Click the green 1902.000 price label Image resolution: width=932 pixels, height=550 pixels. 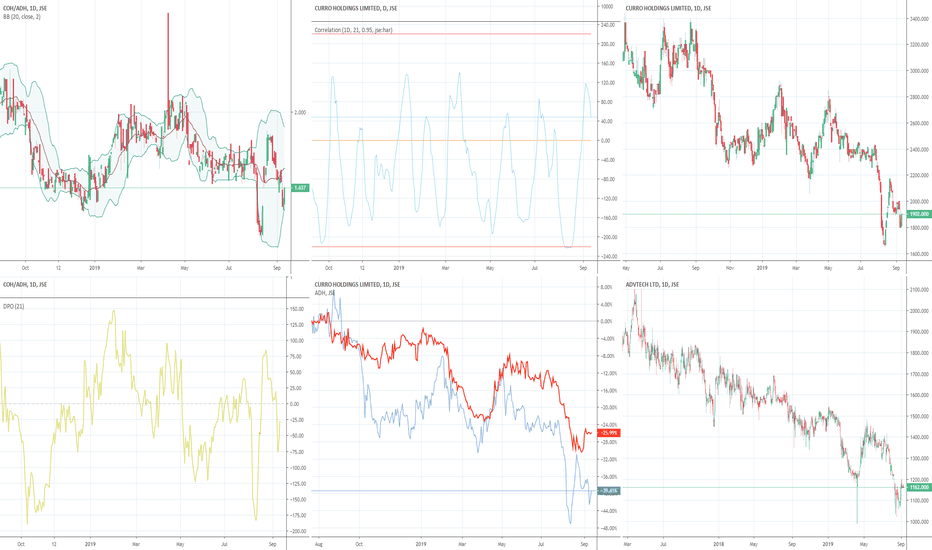[x=918, y=214]
